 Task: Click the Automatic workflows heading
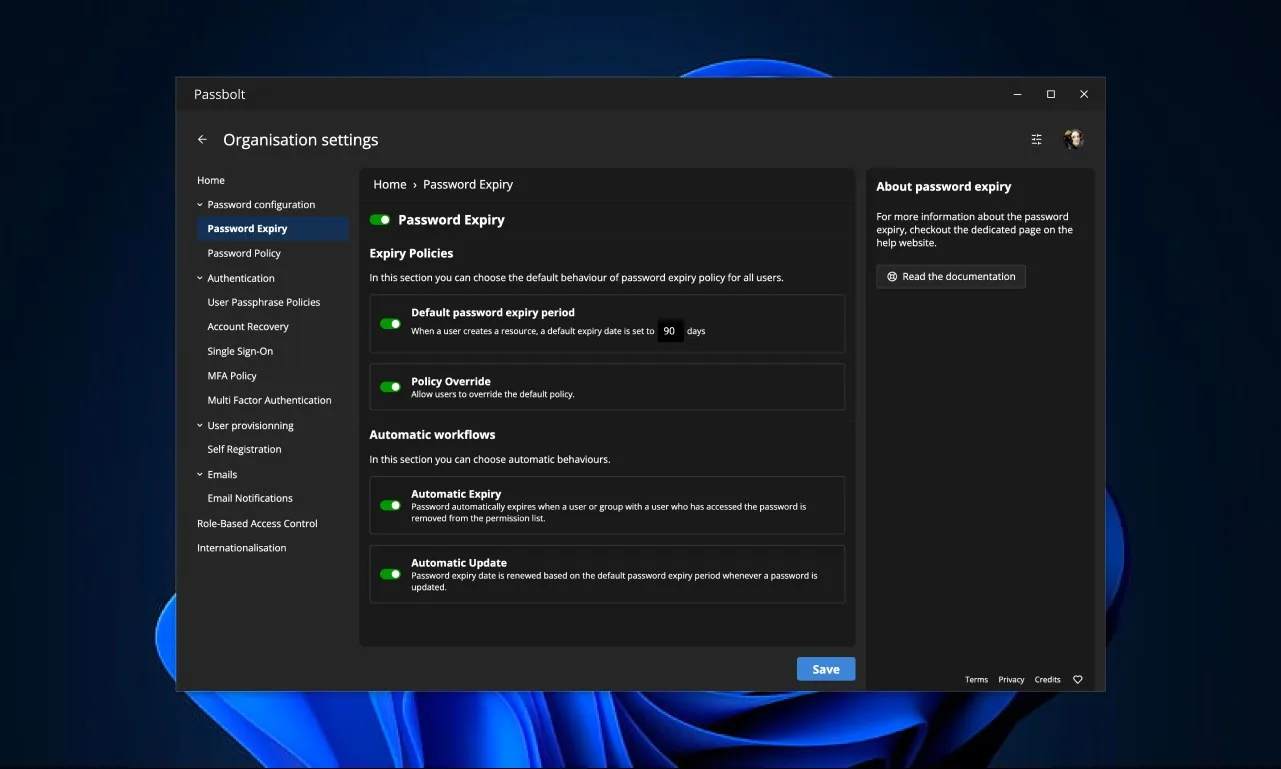pyautogui.click(x=432, y=435)
